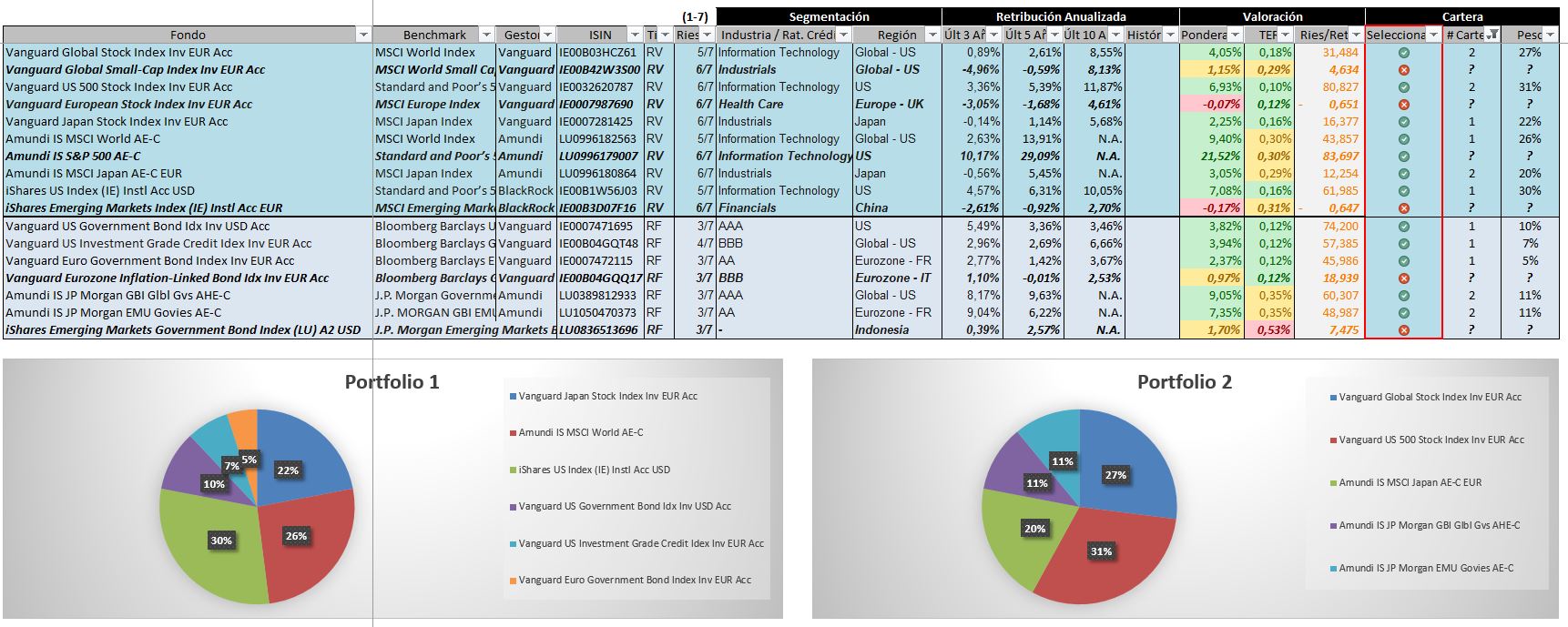
Task: Select the 21,52% Pondera cell
Action: pyautogui.click(x=1212, y=157)
